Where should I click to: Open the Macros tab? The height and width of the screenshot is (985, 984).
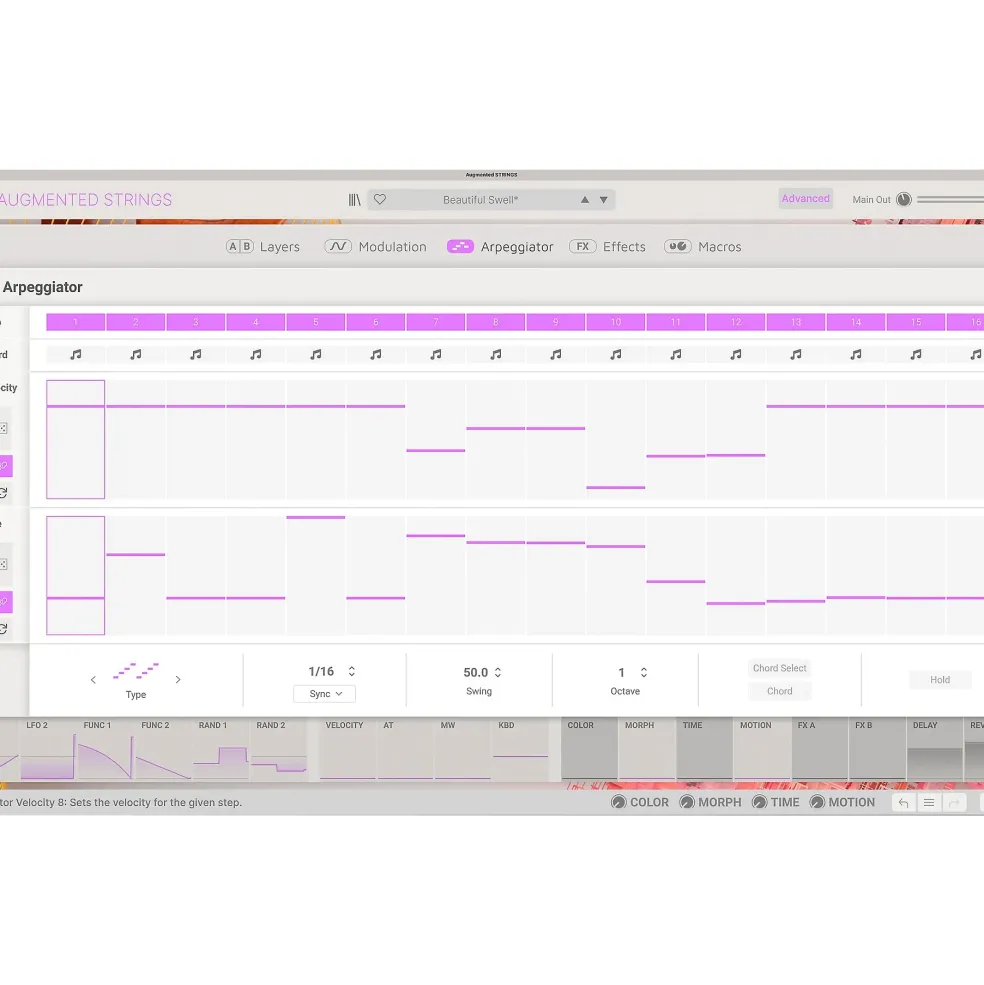[702, 247]
